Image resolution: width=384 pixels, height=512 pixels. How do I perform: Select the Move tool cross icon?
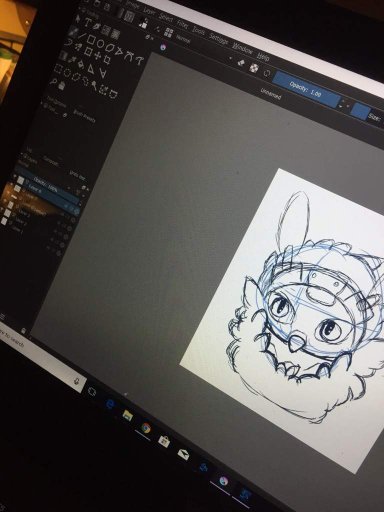point(98,56)
